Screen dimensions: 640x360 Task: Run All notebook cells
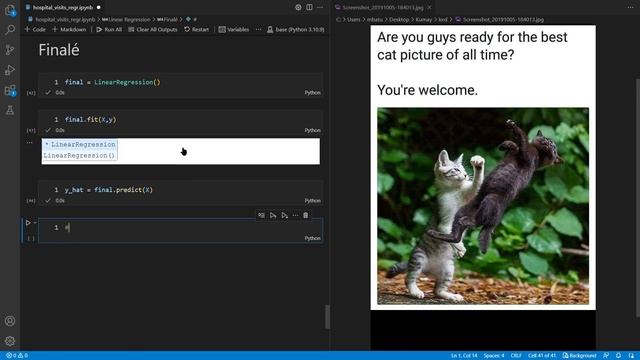pyautogui.click(x=109, y=29)
